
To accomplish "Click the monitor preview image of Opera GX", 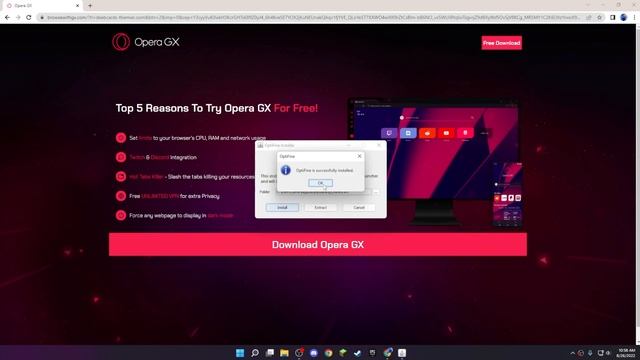I will click(x=433, y=161).
